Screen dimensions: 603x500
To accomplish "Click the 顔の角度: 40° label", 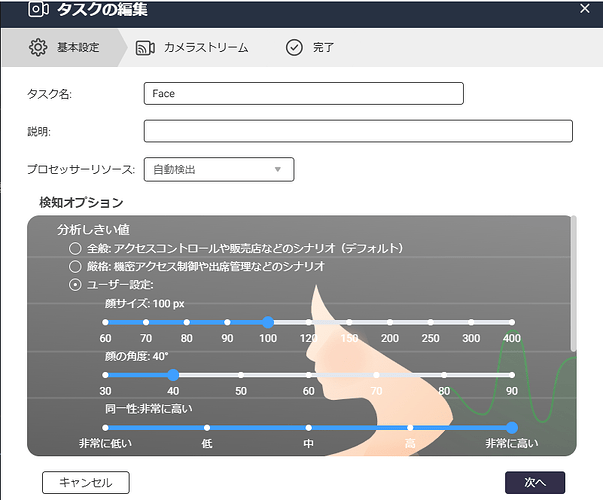I will click(x=137, y=356).
